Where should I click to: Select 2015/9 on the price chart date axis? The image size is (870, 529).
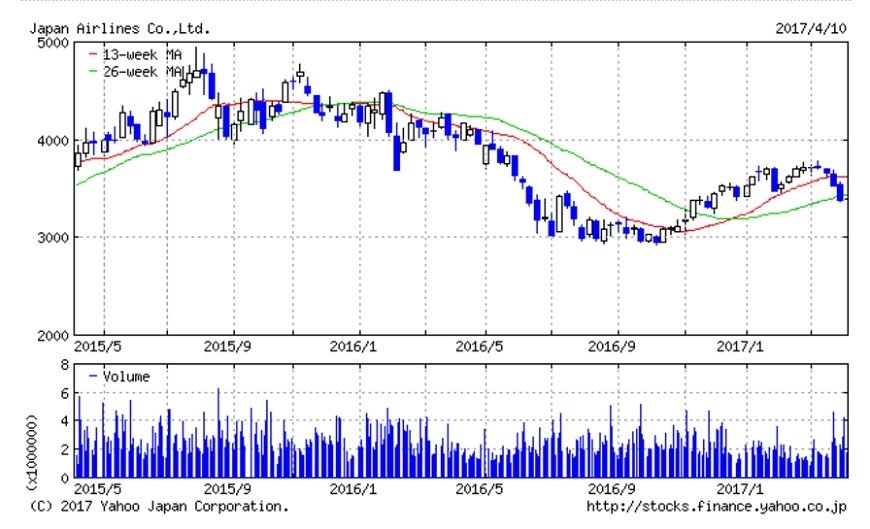coord(229,348)
